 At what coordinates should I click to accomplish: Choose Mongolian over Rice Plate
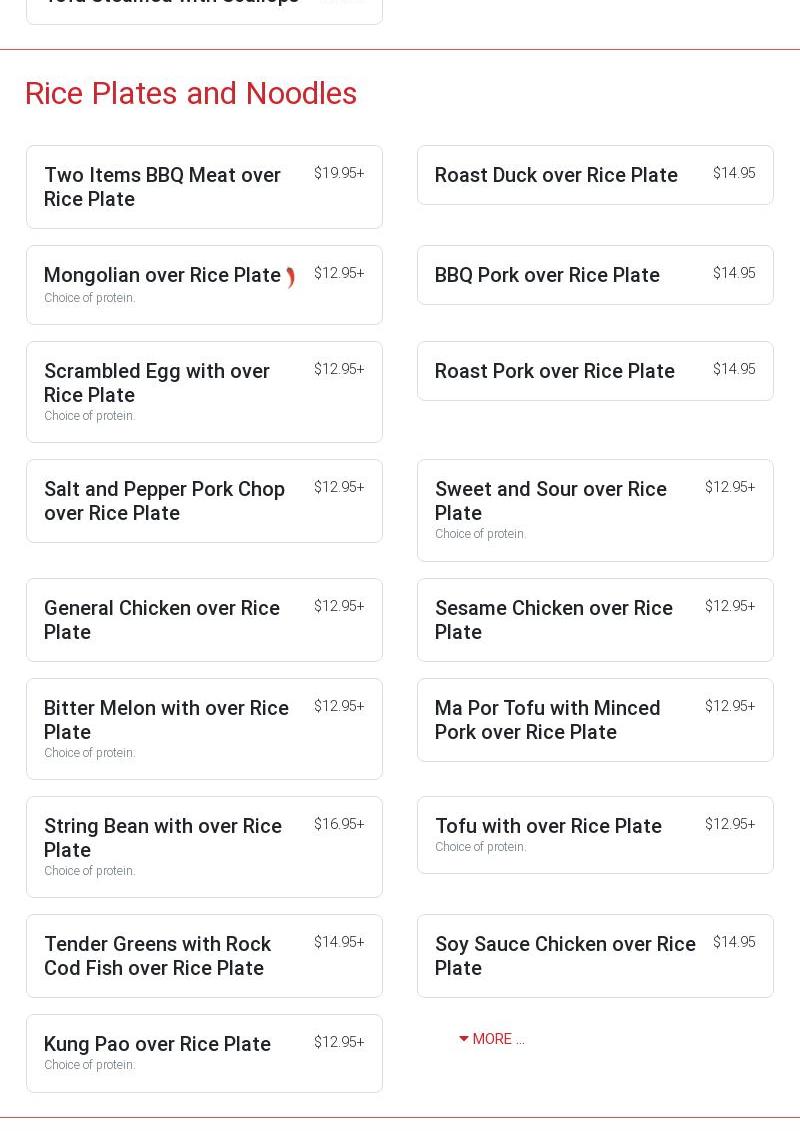tap(162, 275)
